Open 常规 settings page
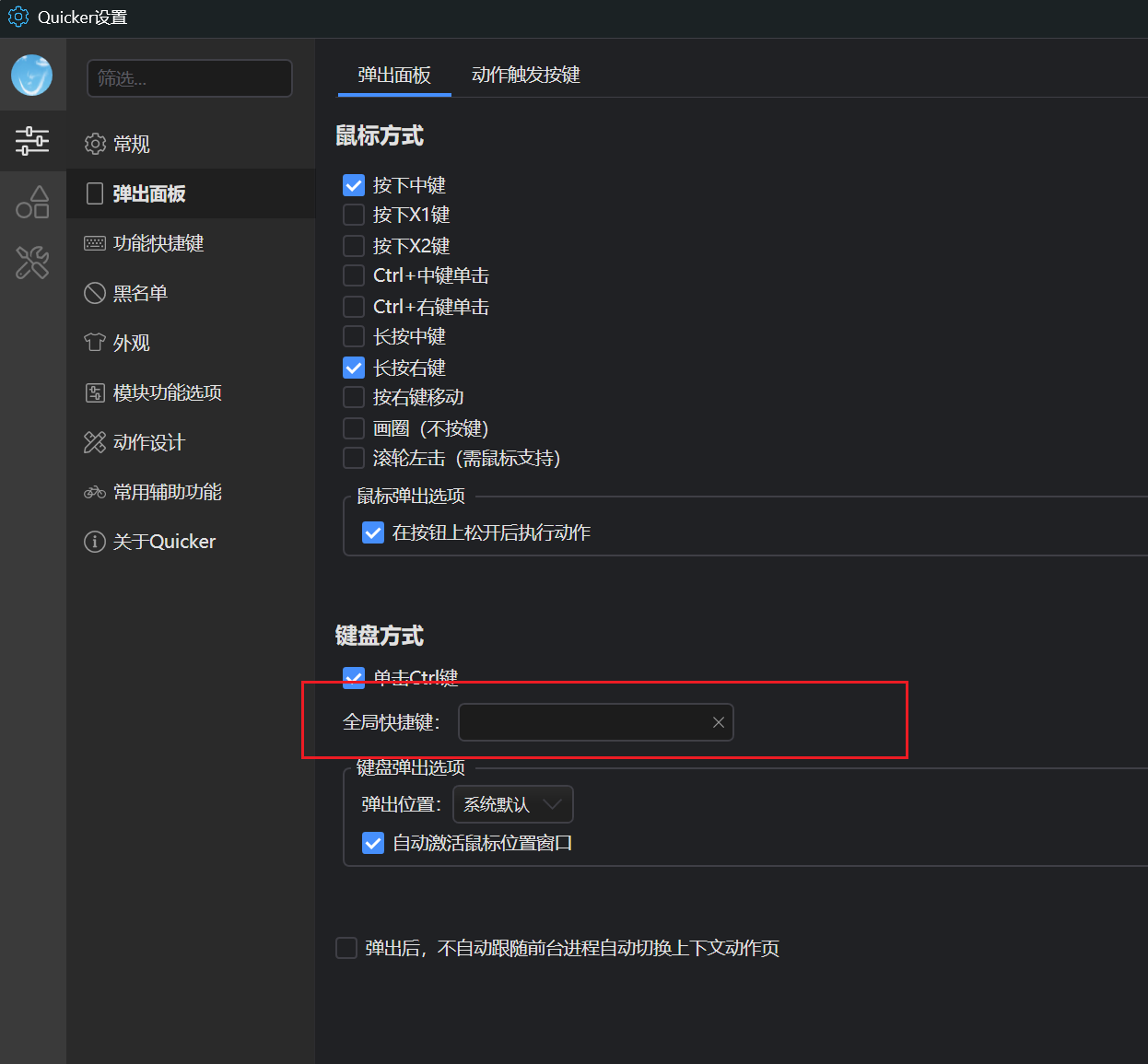The image size is (1148, 1064). [x=191, y=144]
